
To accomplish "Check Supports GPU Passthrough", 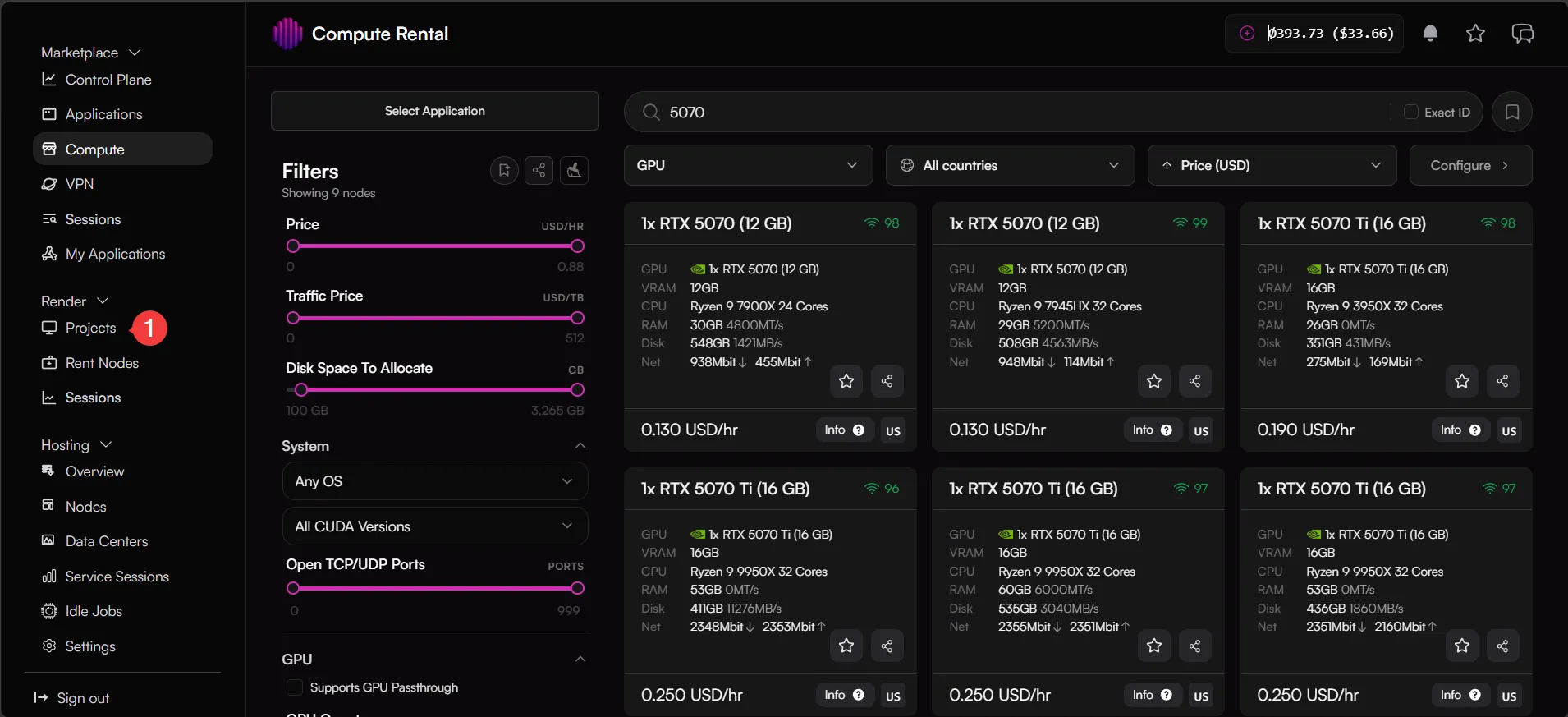I will pos(294,687).
